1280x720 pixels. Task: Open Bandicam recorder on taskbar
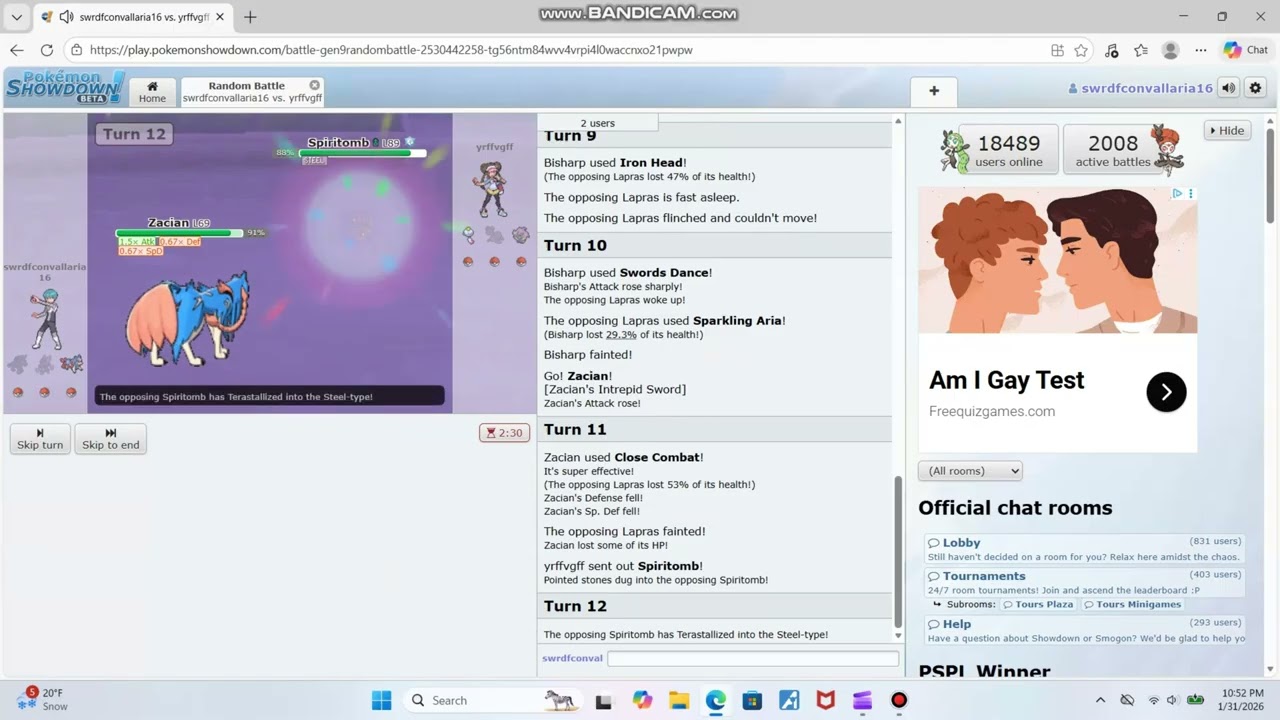(899, 700)
